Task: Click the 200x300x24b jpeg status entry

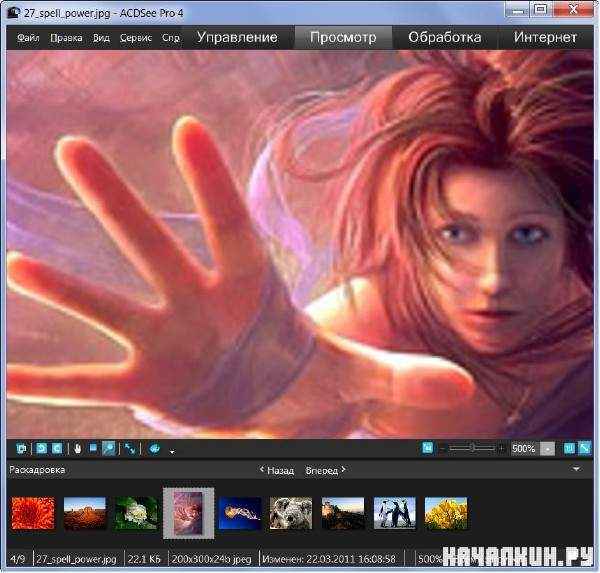Action: click(212, 559)
